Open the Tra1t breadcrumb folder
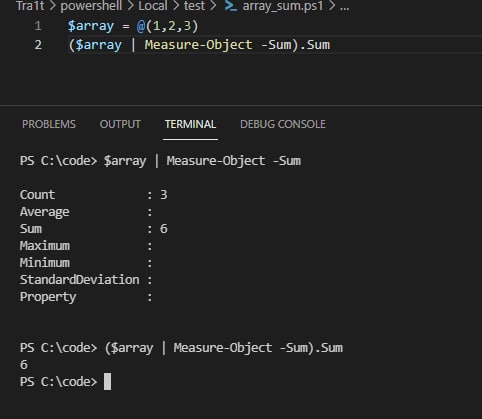 tap(30, 6)
